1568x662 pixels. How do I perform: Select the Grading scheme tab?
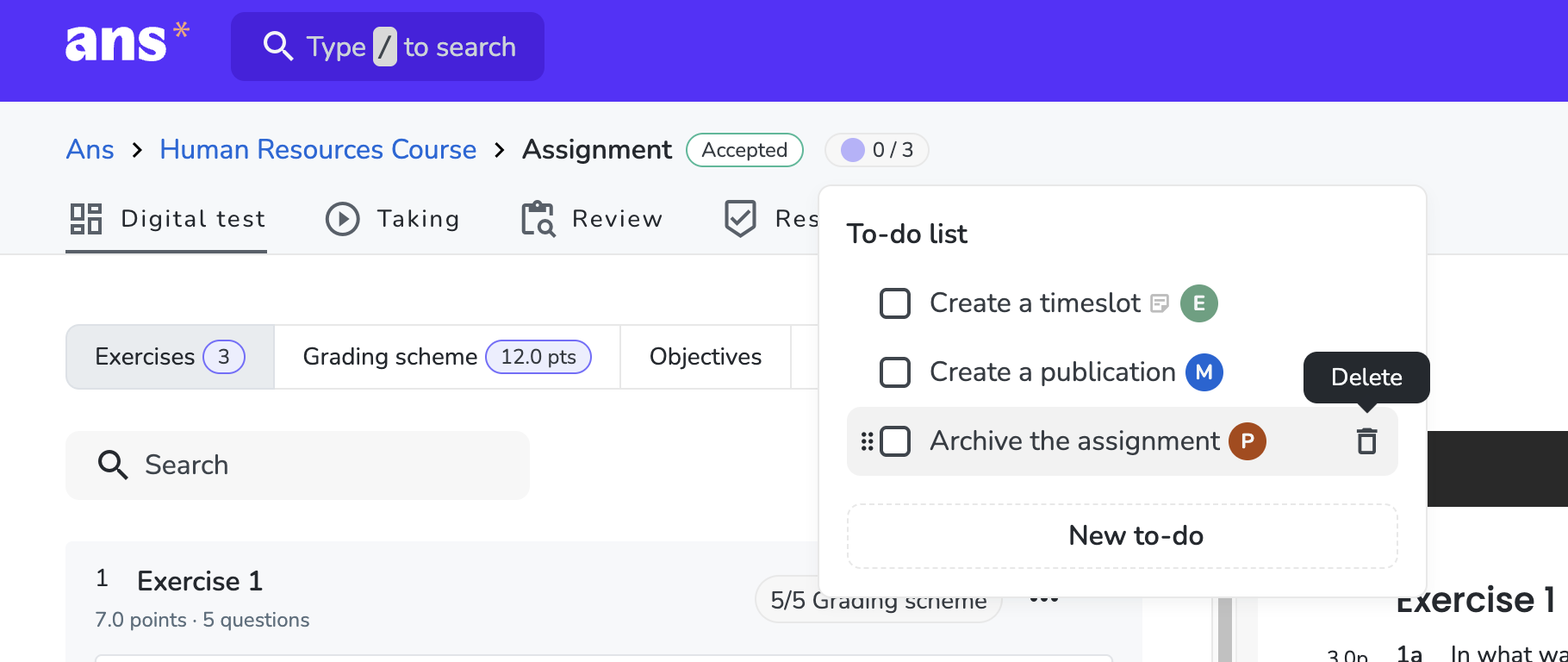447,357
